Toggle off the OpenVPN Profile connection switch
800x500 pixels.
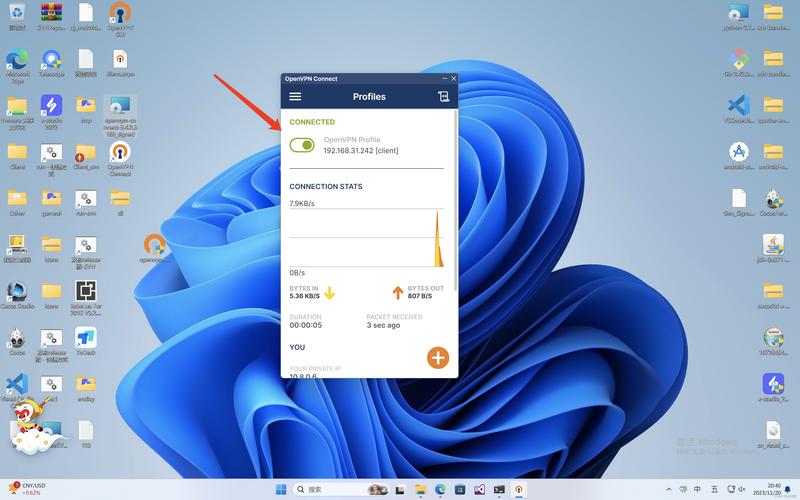tap(302, 145)
